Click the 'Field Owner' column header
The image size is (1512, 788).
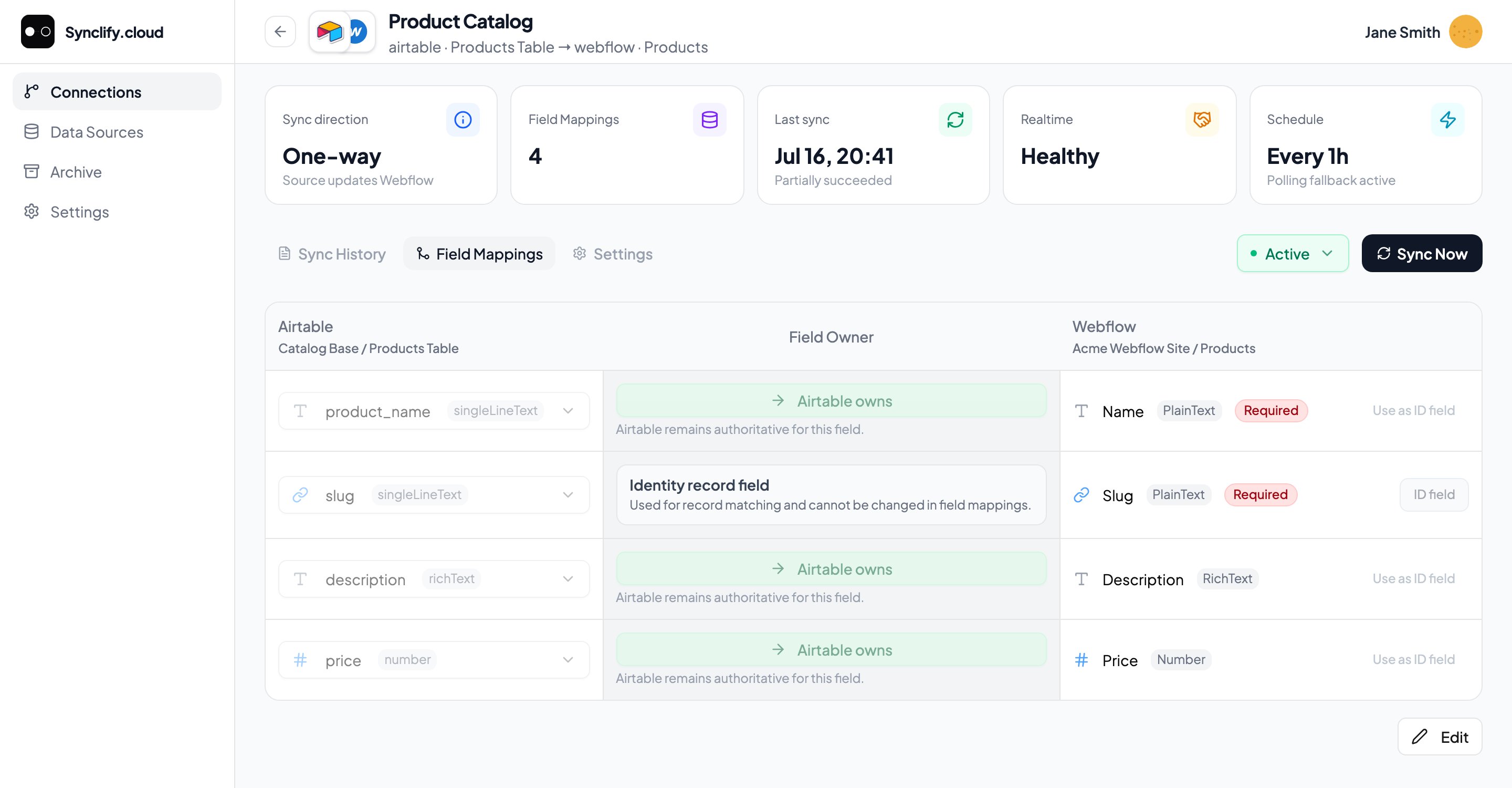[x=831, y=337]
